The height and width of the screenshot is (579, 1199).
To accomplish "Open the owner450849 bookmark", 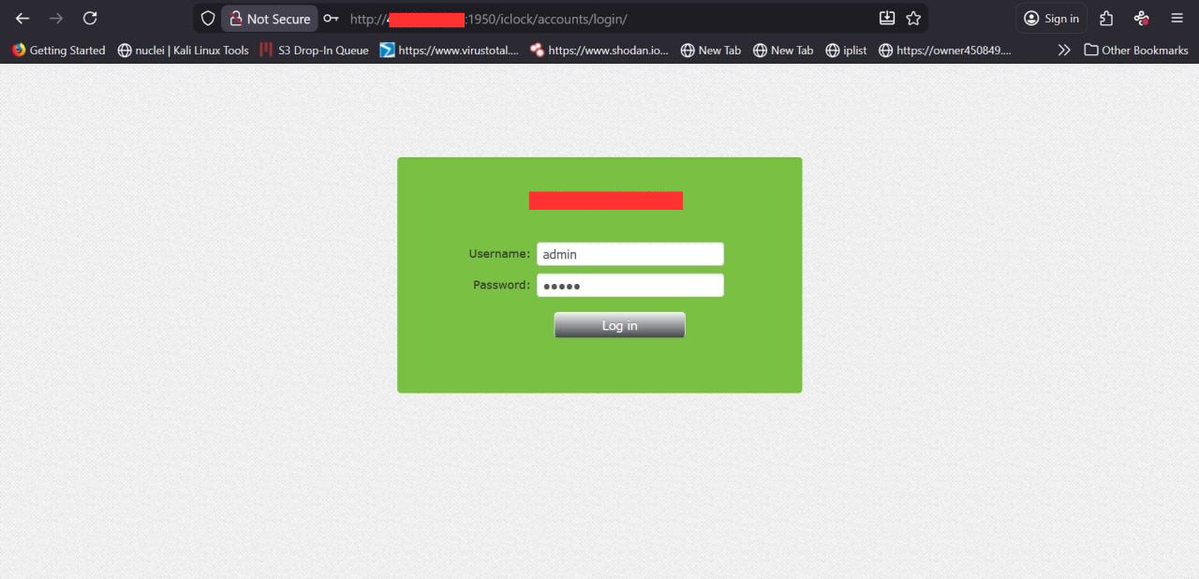I will pyautogui.click(x=945, y=50).
